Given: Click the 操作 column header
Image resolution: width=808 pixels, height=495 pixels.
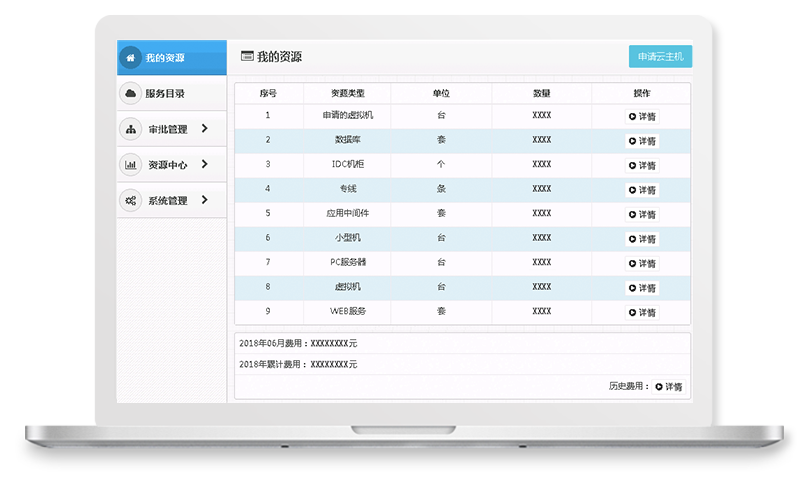Looking at the screenshot, I should [x=642, y=93].
